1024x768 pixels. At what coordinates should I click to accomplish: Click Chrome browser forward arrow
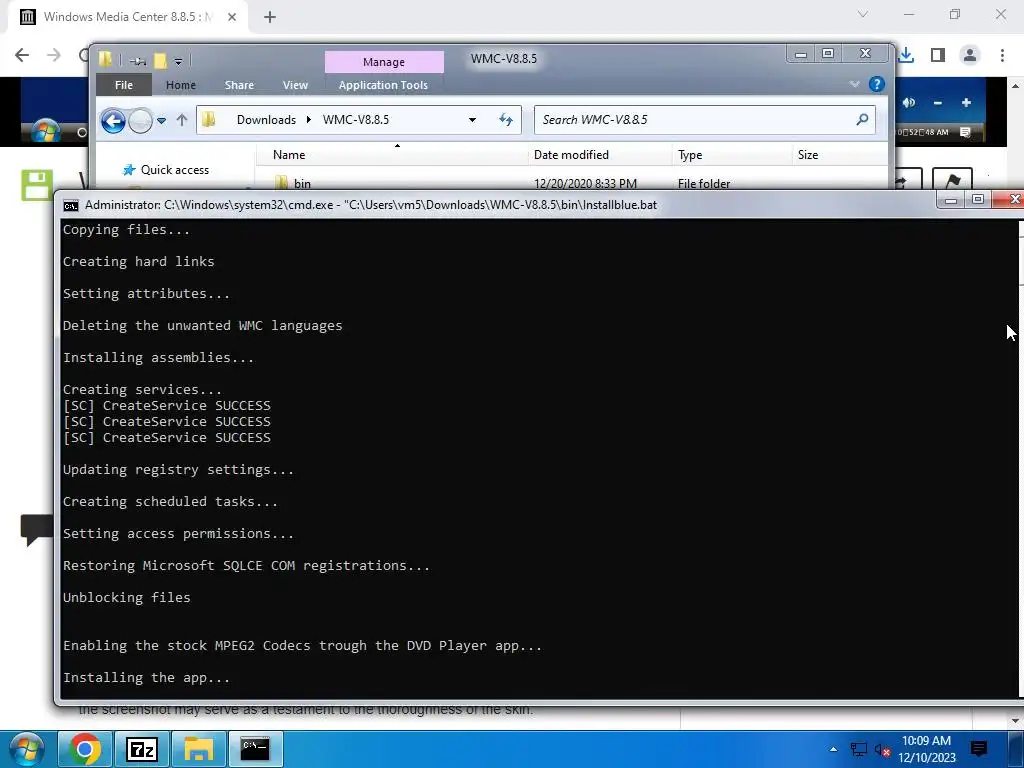54,55
